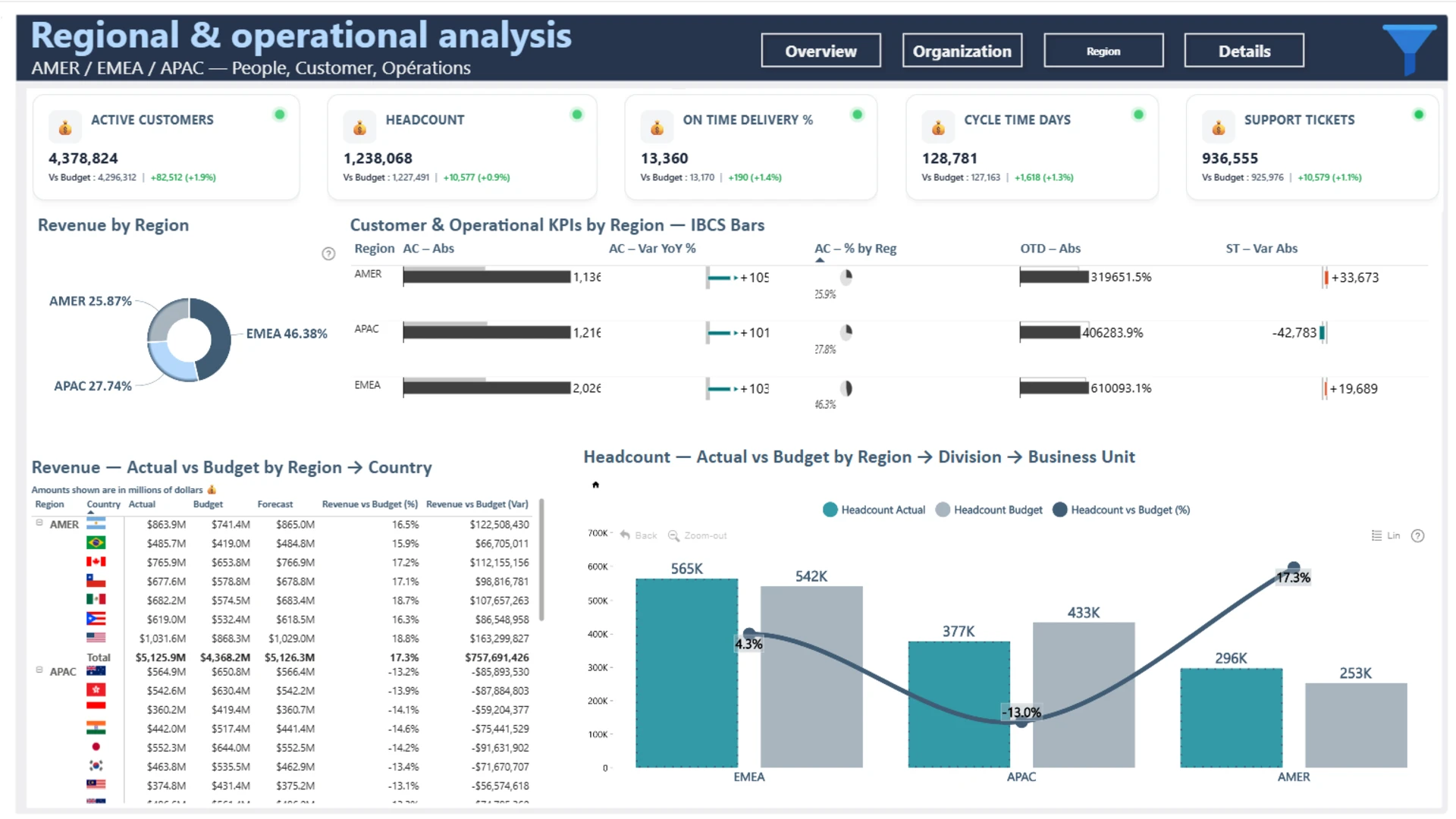Click the home icon above headcount chart
Screen dimensions: 1456x819
[595, 485]
